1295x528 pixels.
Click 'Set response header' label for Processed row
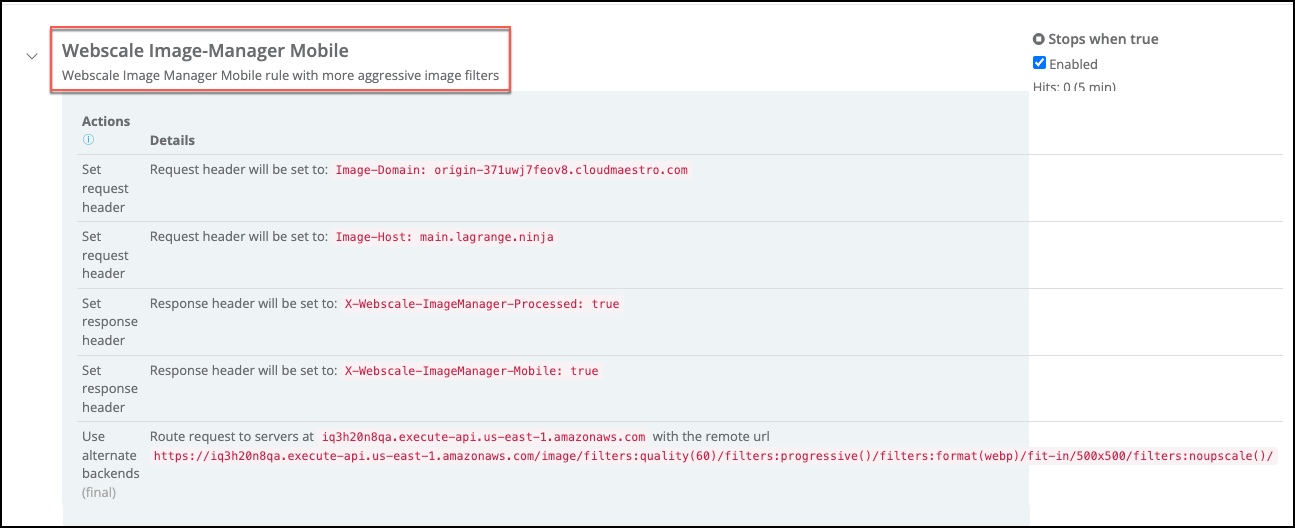tap(108, 321)
